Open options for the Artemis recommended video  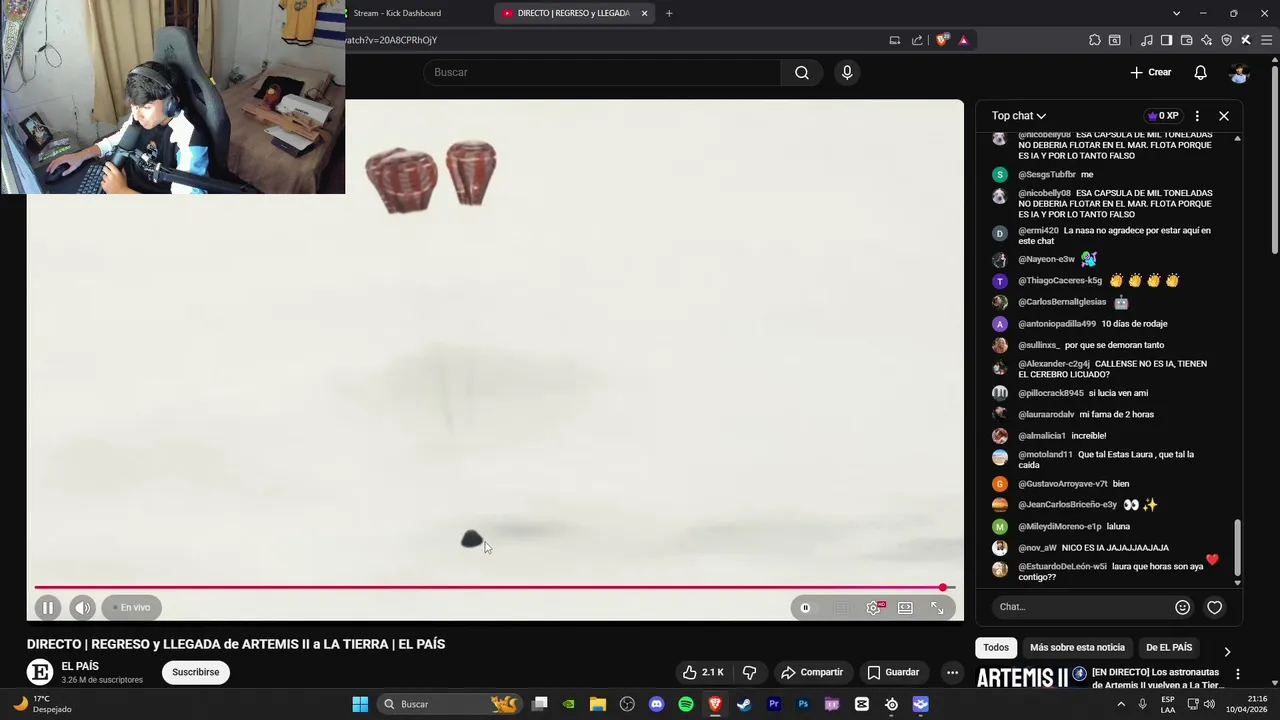[x=1238, y=674]
